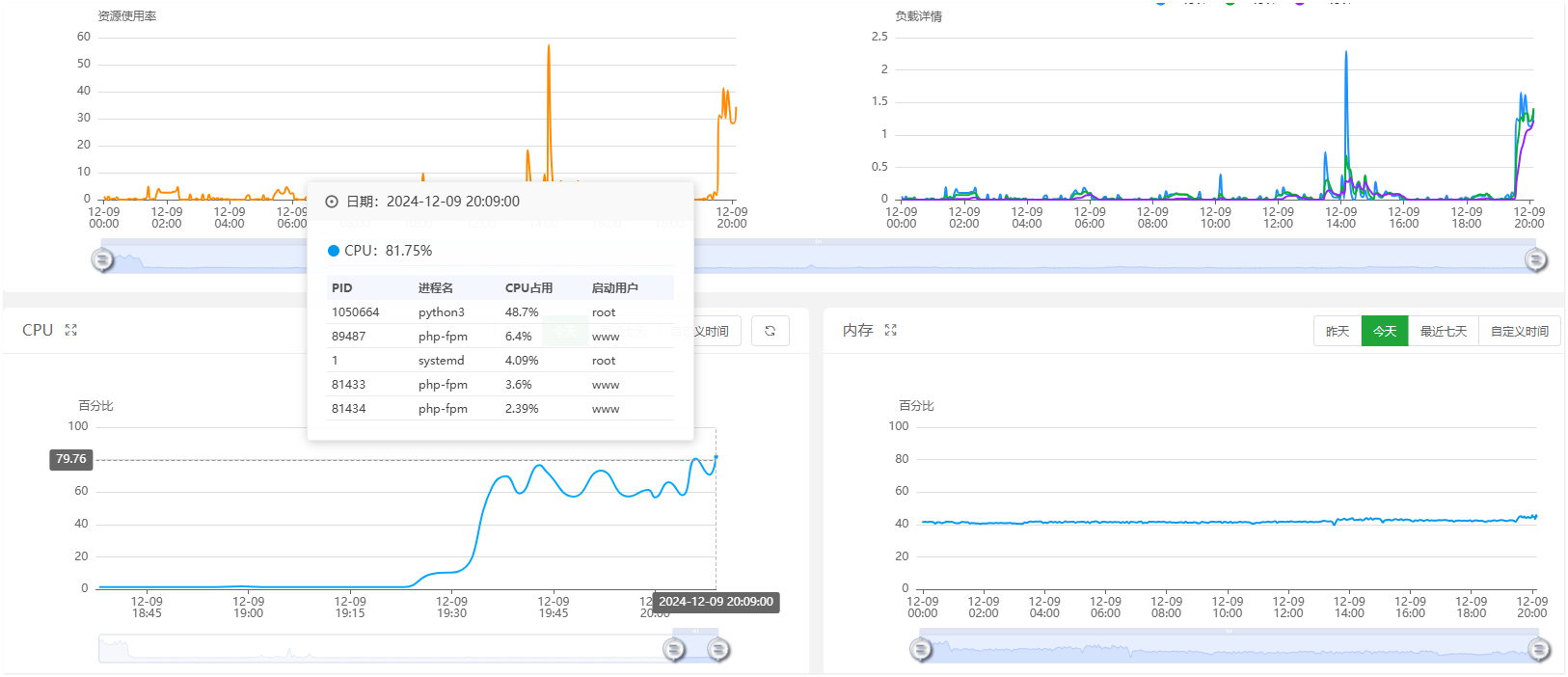Click the 日期 2024-12-09 20:09:00 tooltip header
Viewport: 1568px width, 677px height.
click(433, 202)
